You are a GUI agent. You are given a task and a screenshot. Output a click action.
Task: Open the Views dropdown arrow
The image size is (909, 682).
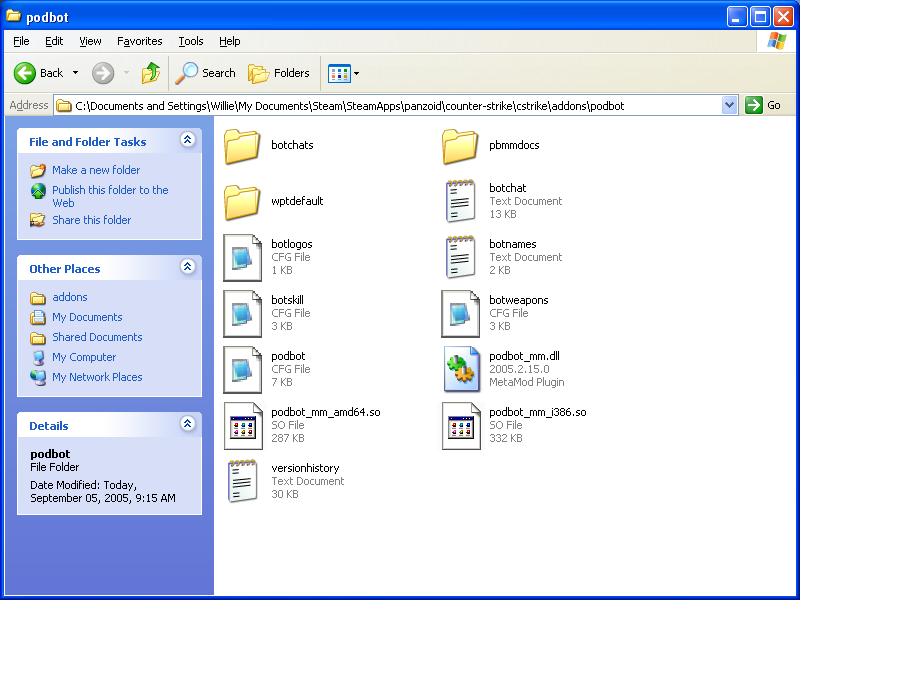[x=357, y=74]
